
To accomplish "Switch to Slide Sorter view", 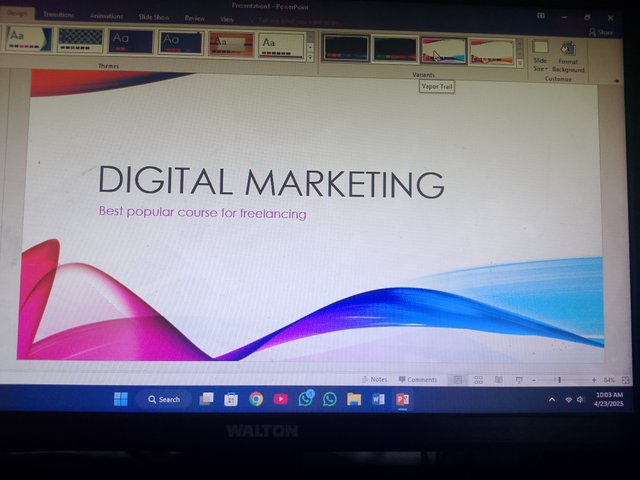I will [x=478, y=380].
